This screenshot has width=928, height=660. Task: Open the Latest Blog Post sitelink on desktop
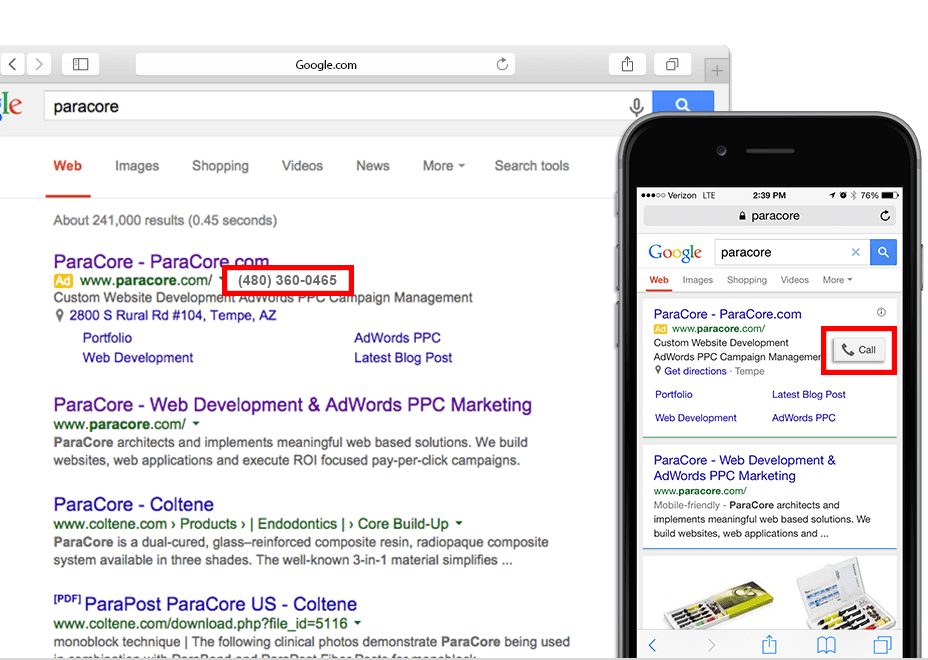click(403, 358)
